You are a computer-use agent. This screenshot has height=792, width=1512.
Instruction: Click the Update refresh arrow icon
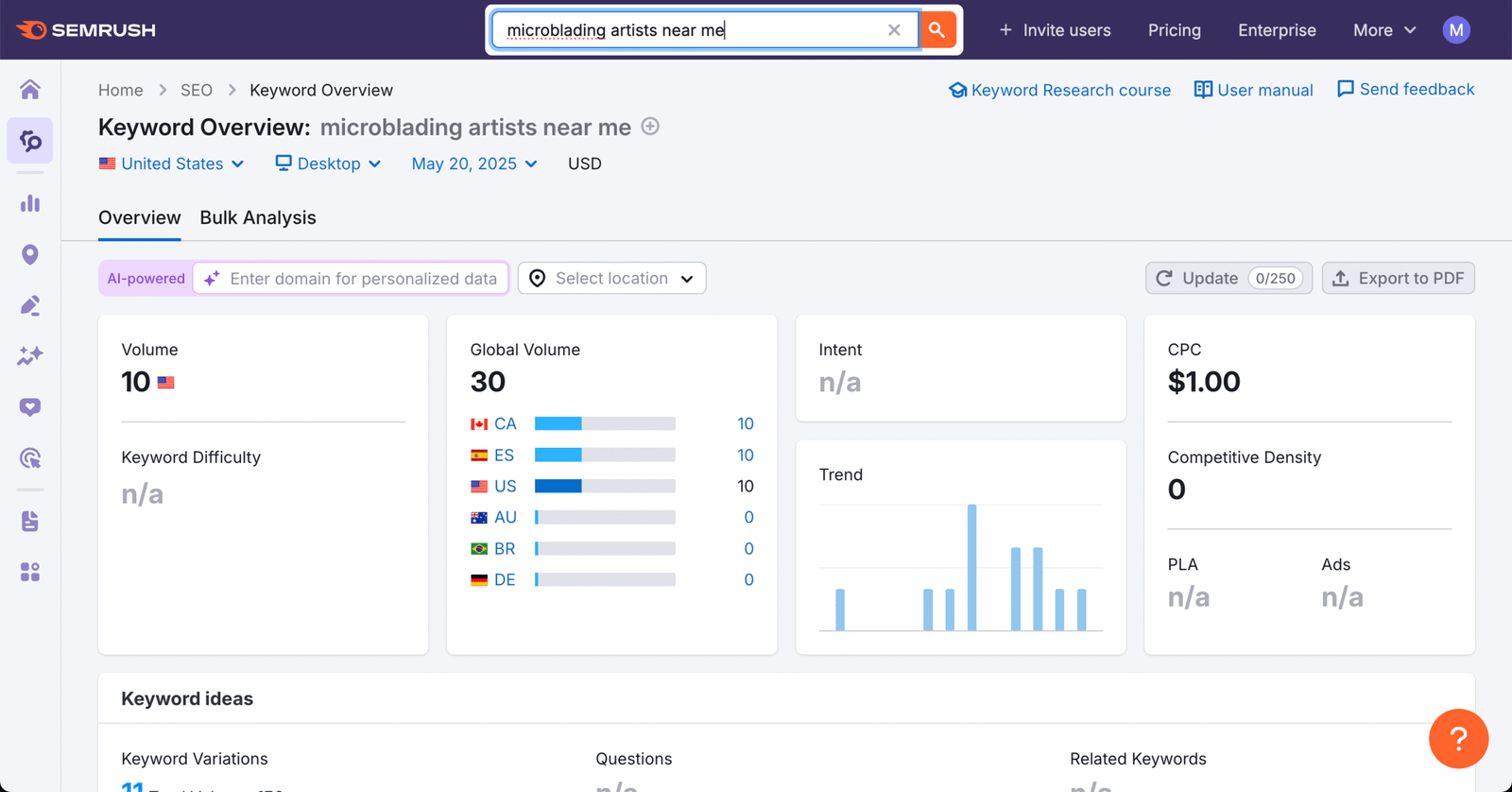click(x=1164, y=279)
